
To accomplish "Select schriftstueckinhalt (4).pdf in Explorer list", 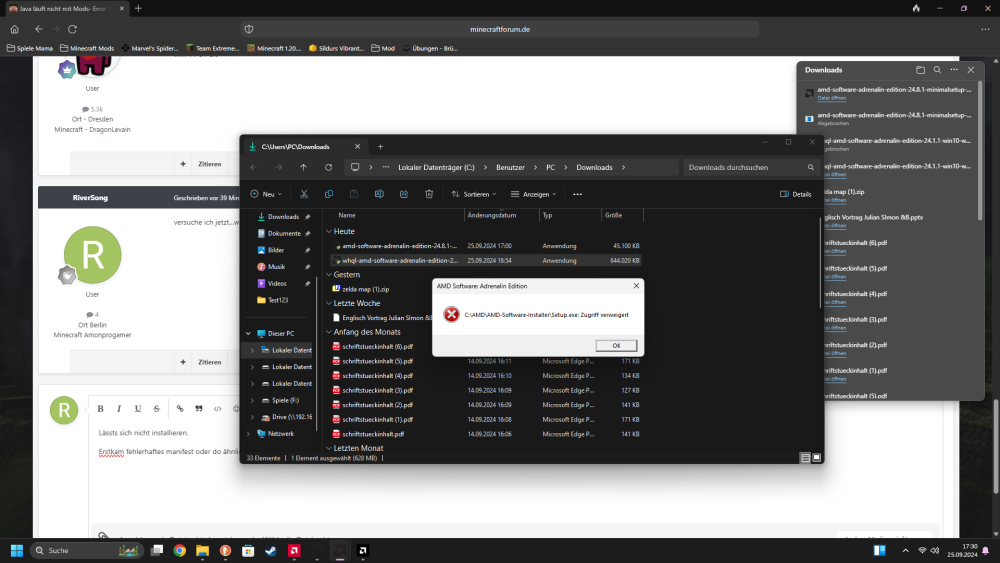I will [x=377, y=376].
